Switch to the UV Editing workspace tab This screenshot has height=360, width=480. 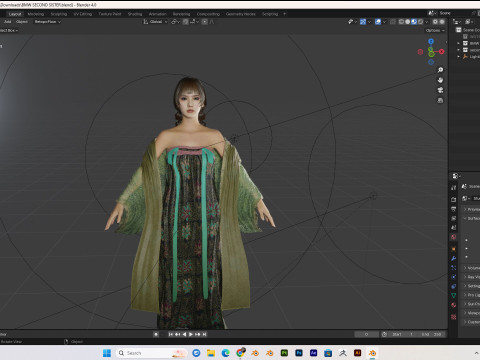click(83, 14)
